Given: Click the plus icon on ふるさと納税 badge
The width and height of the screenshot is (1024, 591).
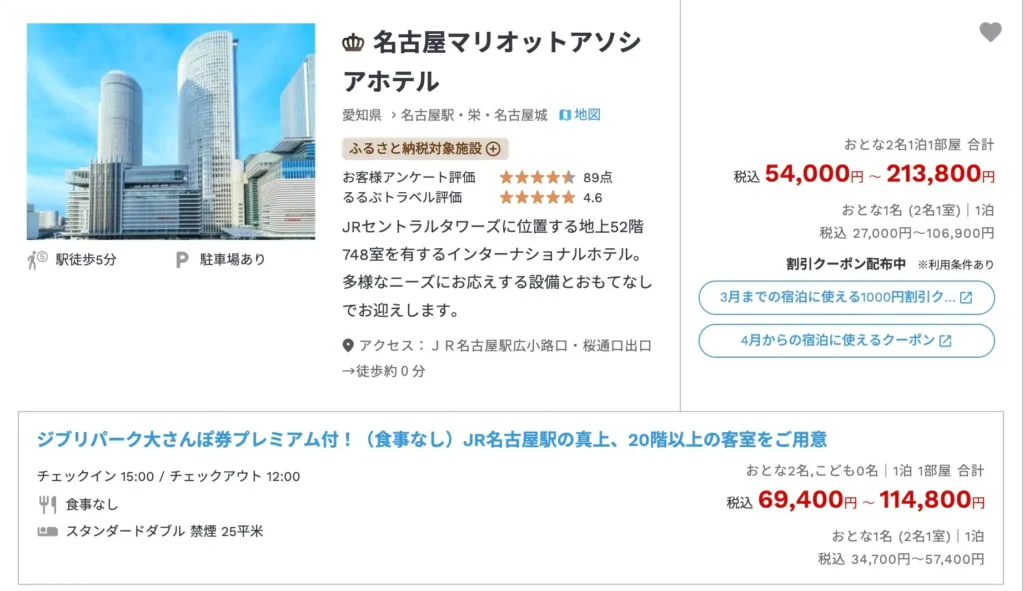Looking at the screenshot, I should [493, 149].
